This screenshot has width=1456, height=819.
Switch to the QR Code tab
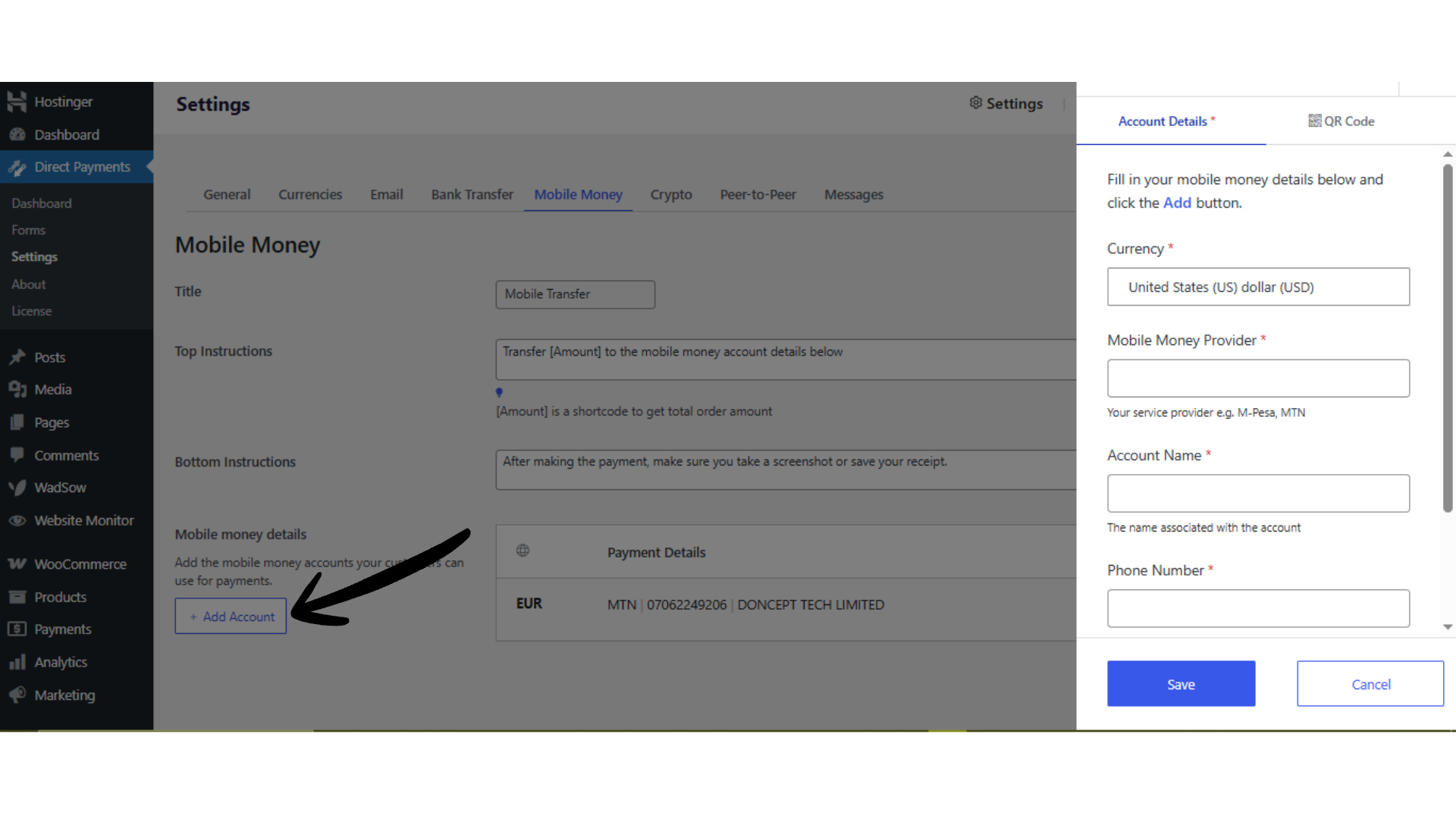[1341, 121]
